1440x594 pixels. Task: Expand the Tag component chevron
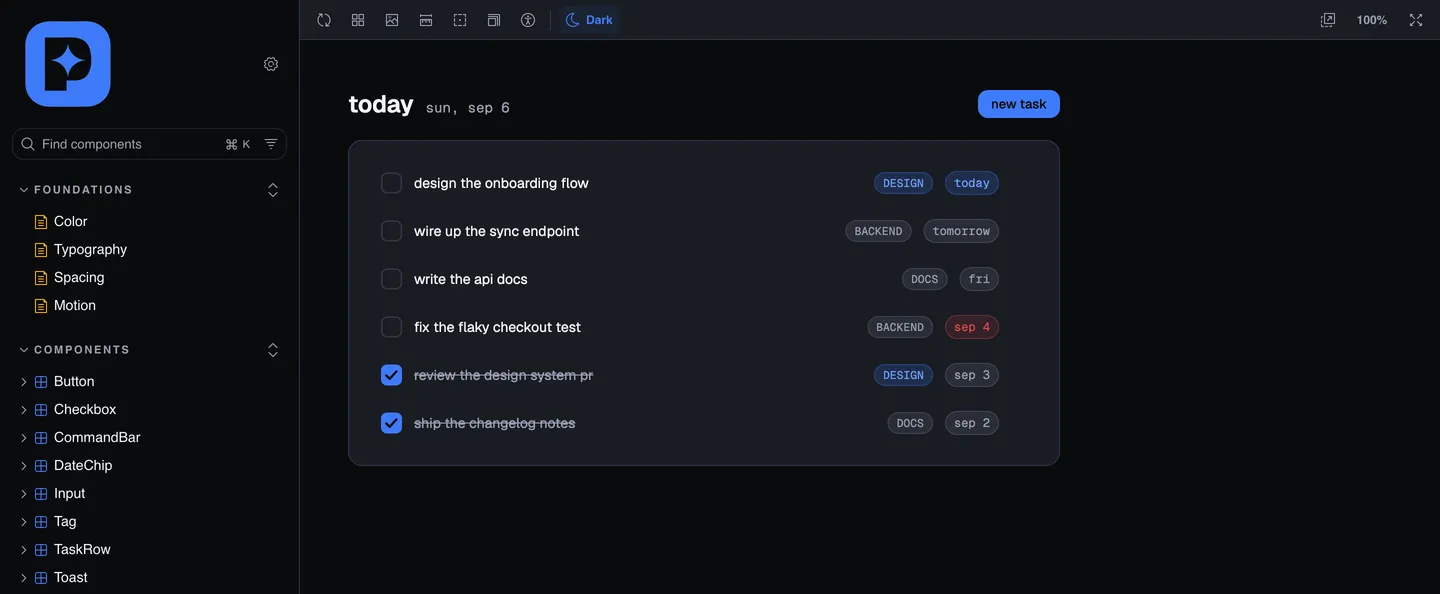pos(24,522)
